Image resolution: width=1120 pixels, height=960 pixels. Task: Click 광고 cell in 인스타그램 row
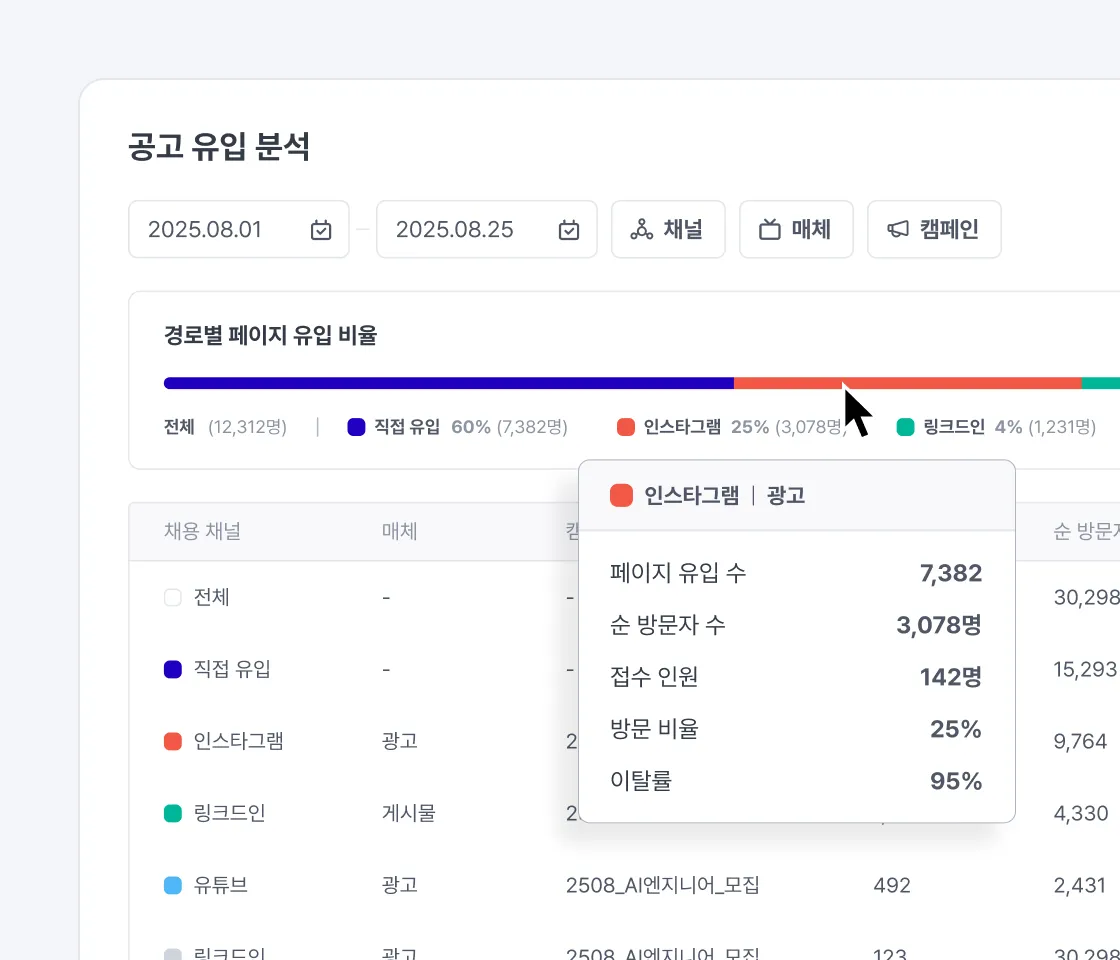(x=399, y=741)
